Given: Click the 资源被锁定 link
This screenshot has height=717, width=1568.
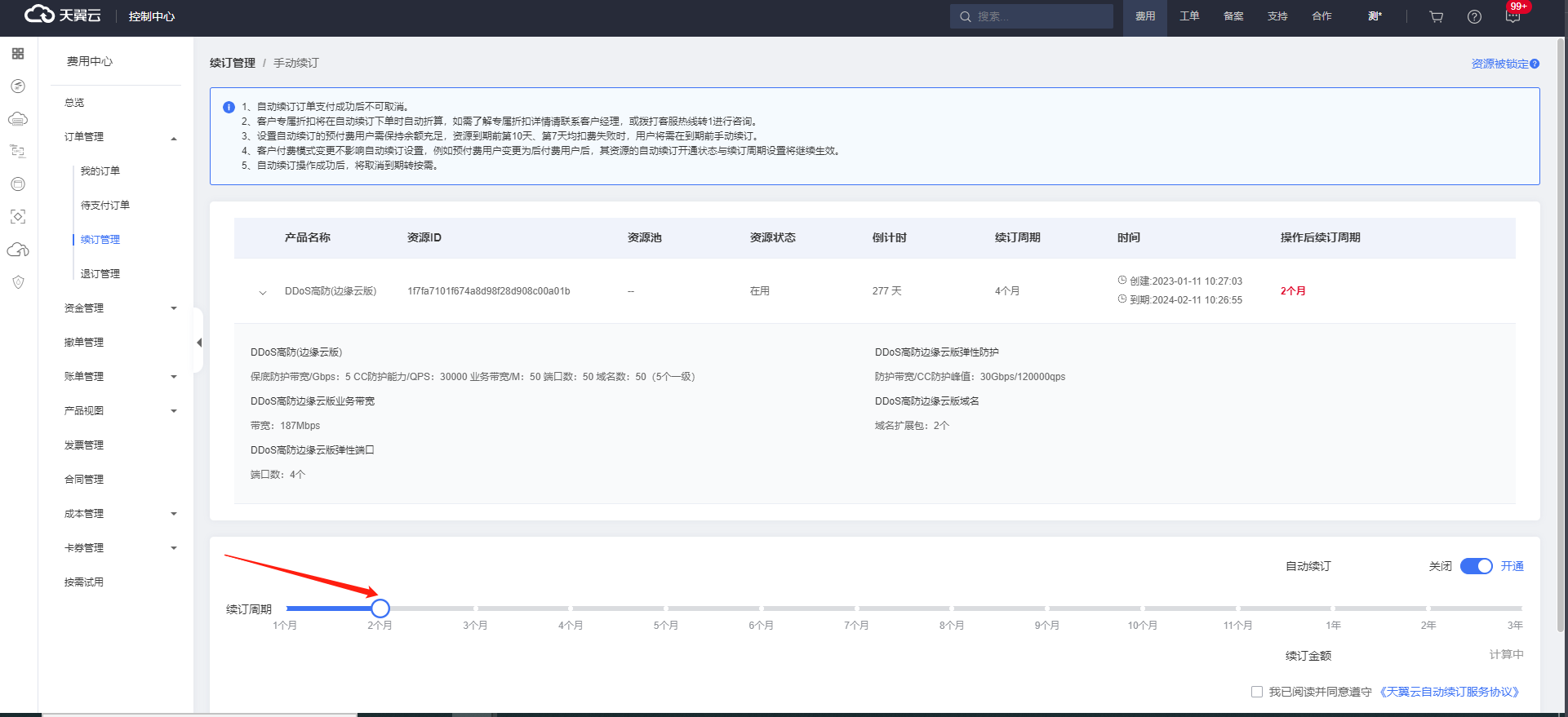Looking at the screenshot, I should click(x=1499, y=64).
